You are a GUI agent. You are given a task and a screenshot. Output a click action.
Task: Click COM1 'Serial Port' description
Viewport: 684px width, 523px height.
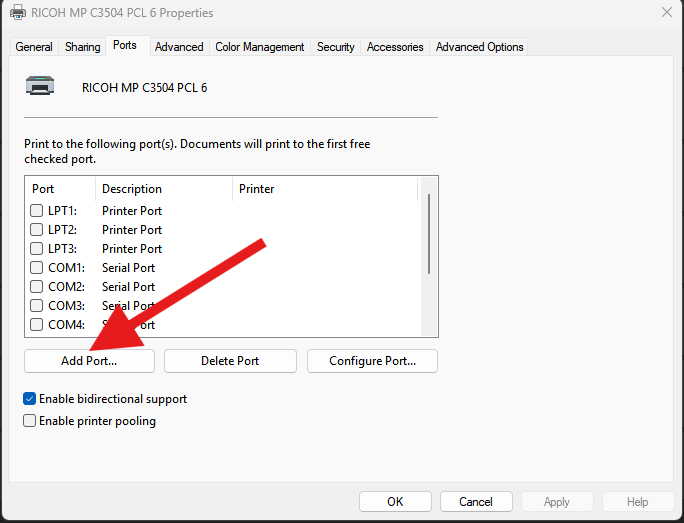(x=128, y=267)
